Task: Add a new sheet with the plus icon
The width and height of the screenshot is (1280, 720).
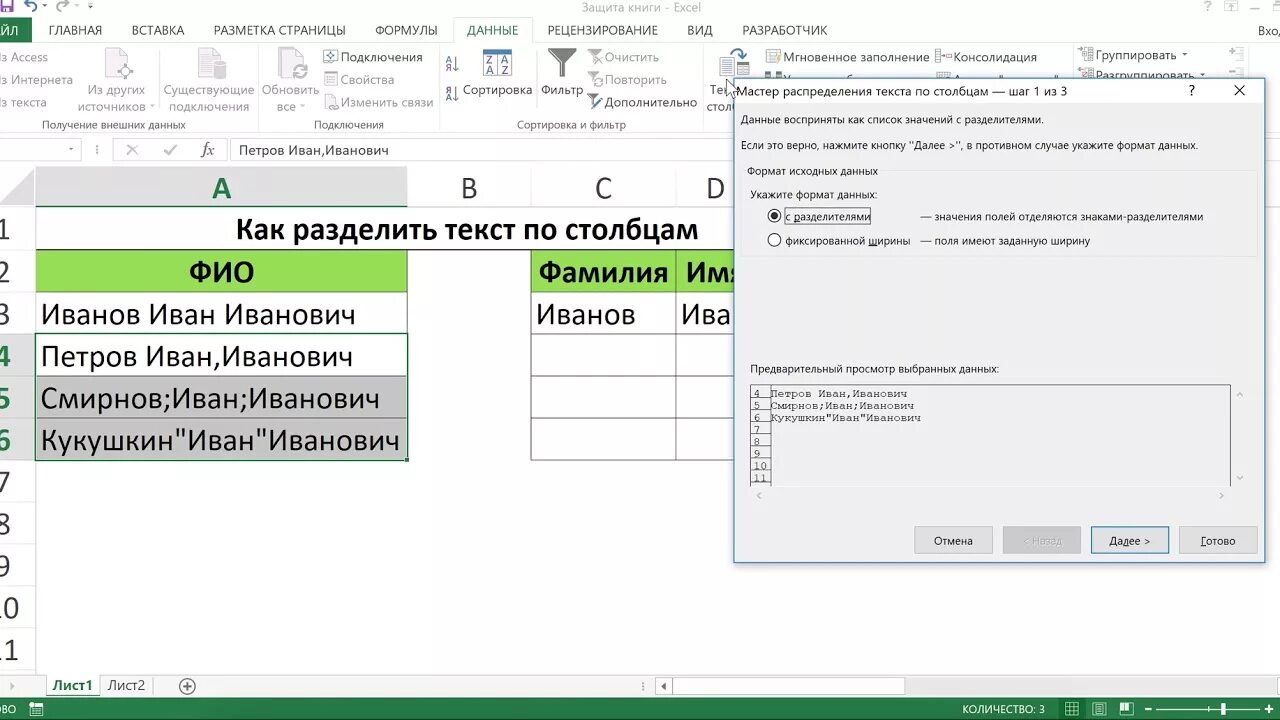Action: 187,686
